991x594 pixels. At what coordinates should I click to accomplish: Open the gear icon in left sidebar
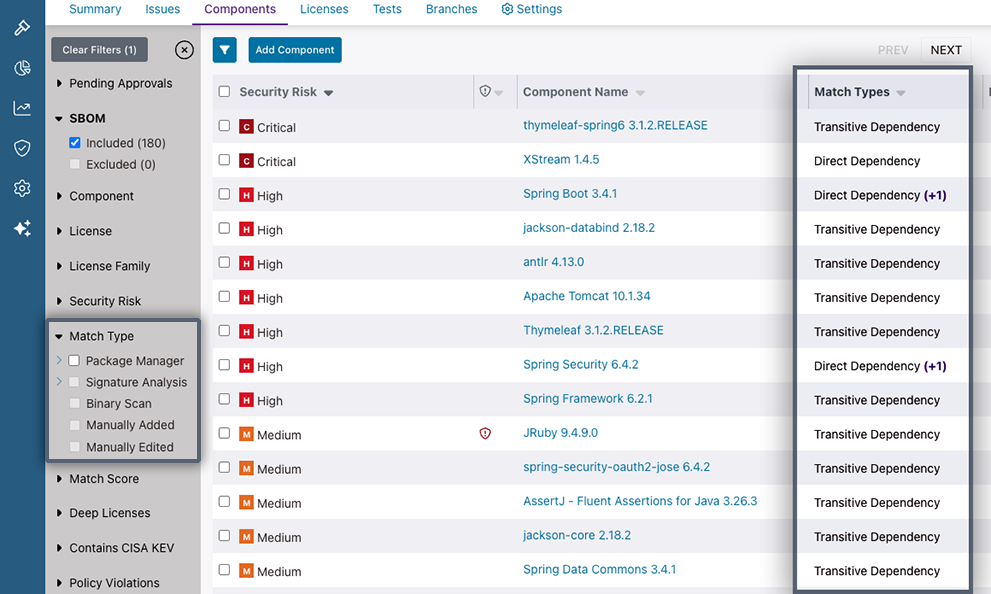coord(22,188)
